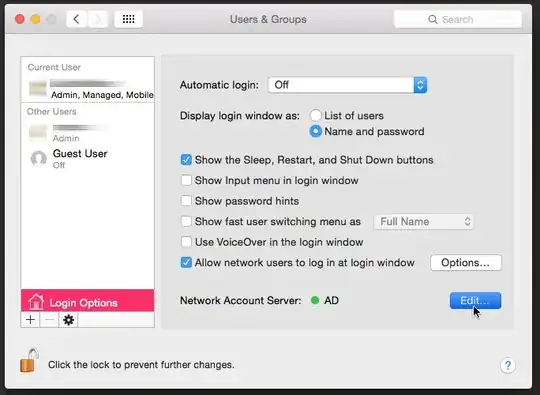Click the green AD server status dot

(315, 300)
